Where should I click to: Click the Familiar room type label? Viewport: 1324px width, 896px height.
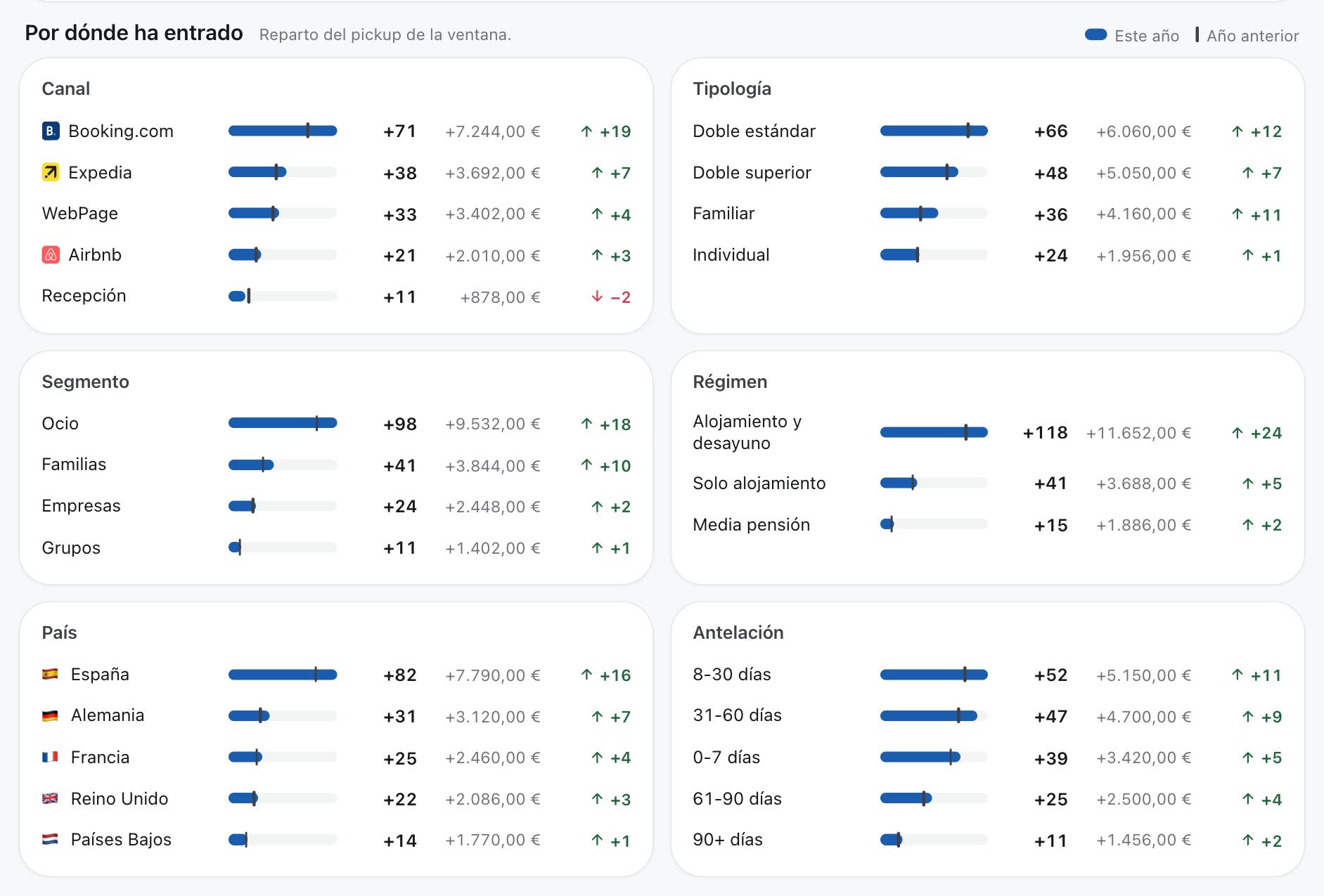coord(724,214)
